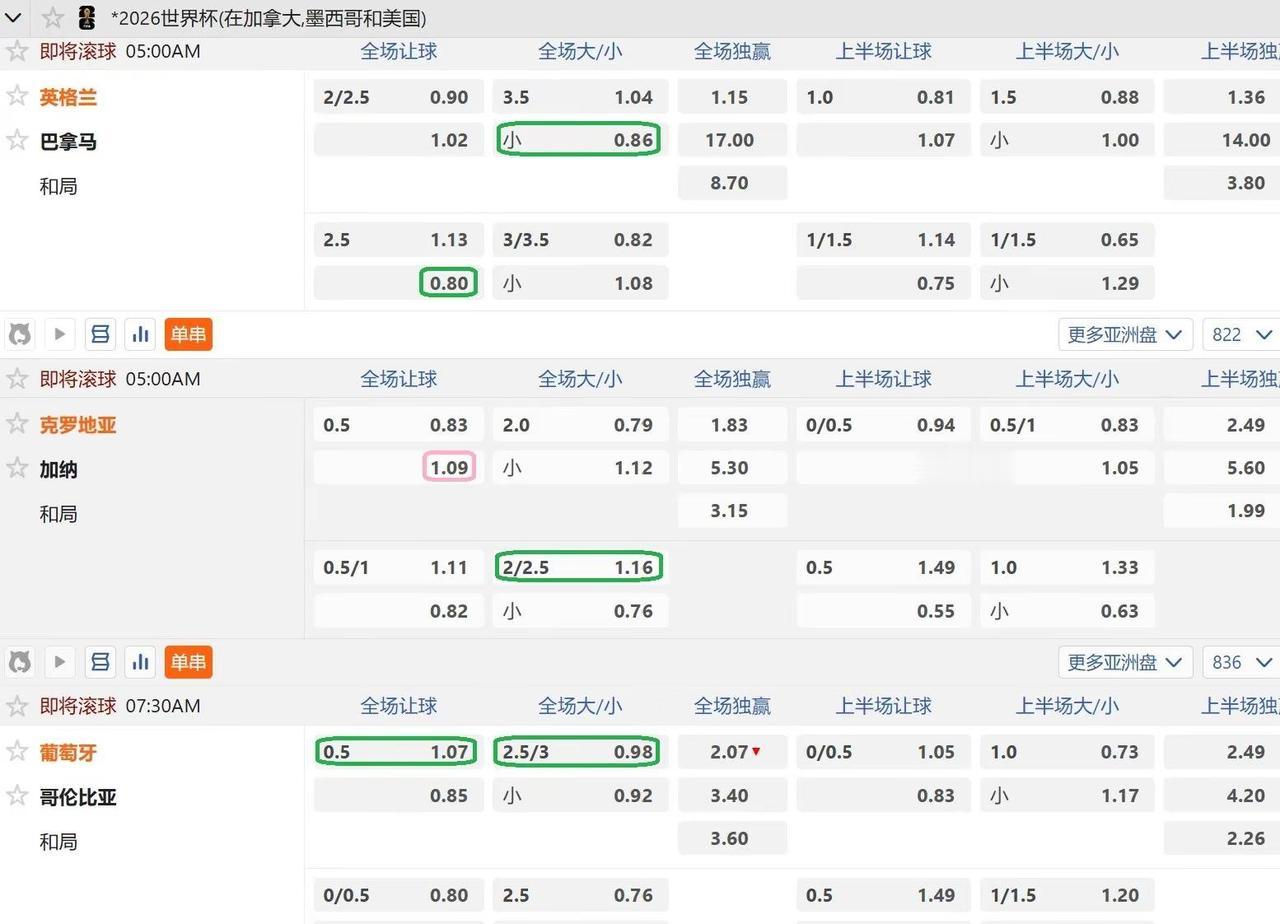Open the 英格兰 team name link
This screenshot has height=924, width=1280.
pyautogui.click(x=68, y=97)
